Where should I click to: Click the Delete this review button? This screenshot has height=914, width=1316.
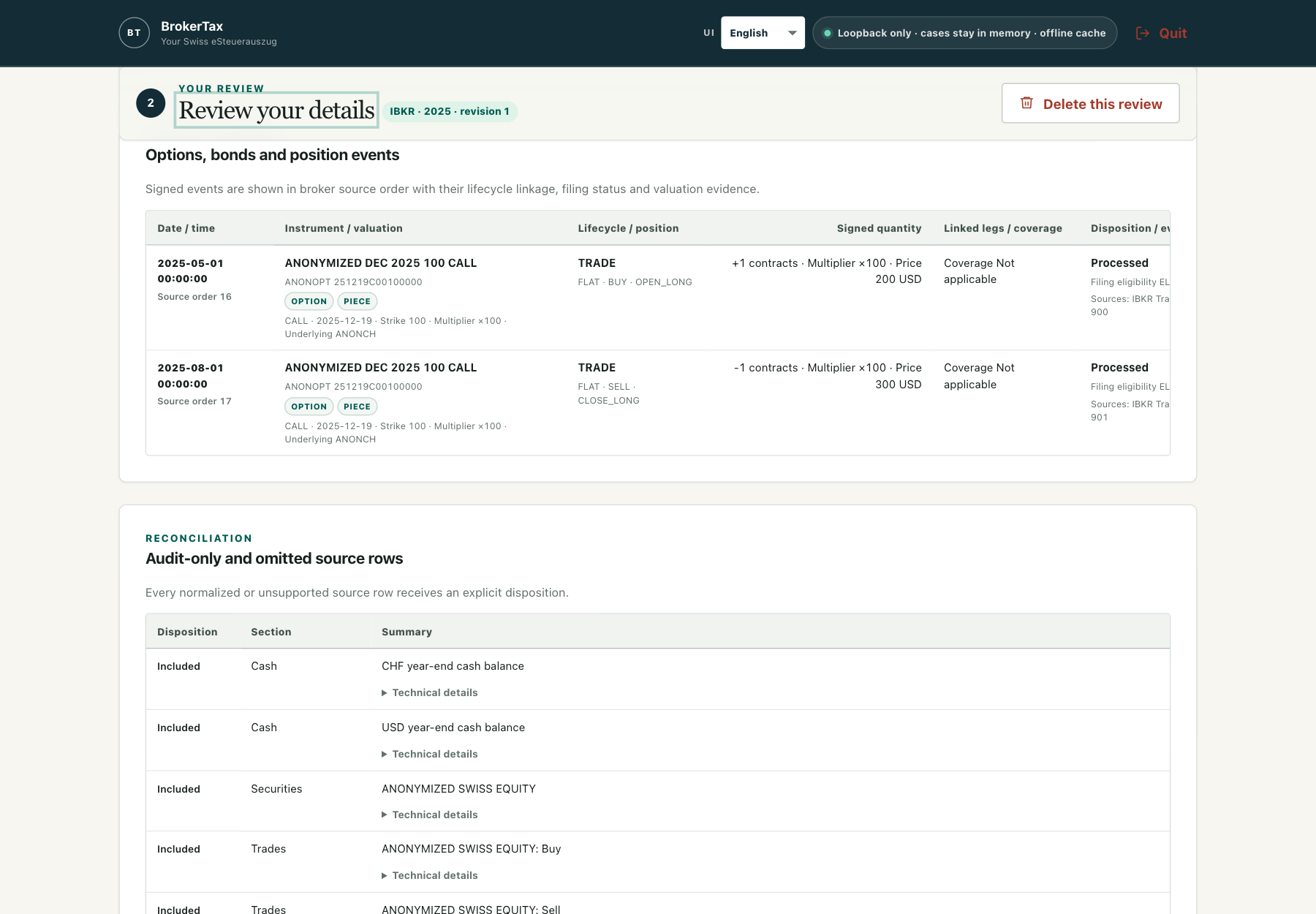coord(1090,103)
